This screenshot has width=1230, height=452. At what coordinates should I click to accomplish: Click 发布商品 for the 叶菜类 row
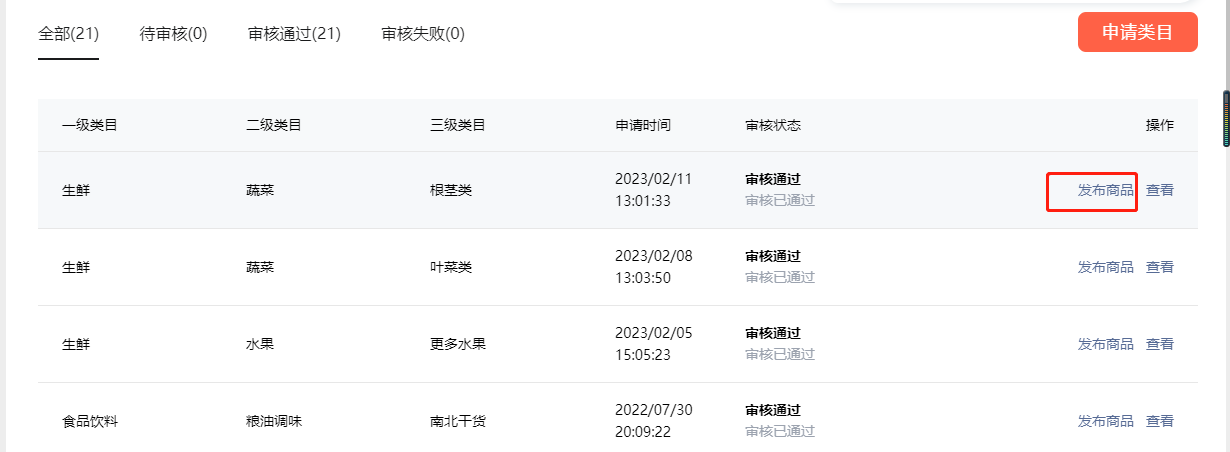point(1106,267)
